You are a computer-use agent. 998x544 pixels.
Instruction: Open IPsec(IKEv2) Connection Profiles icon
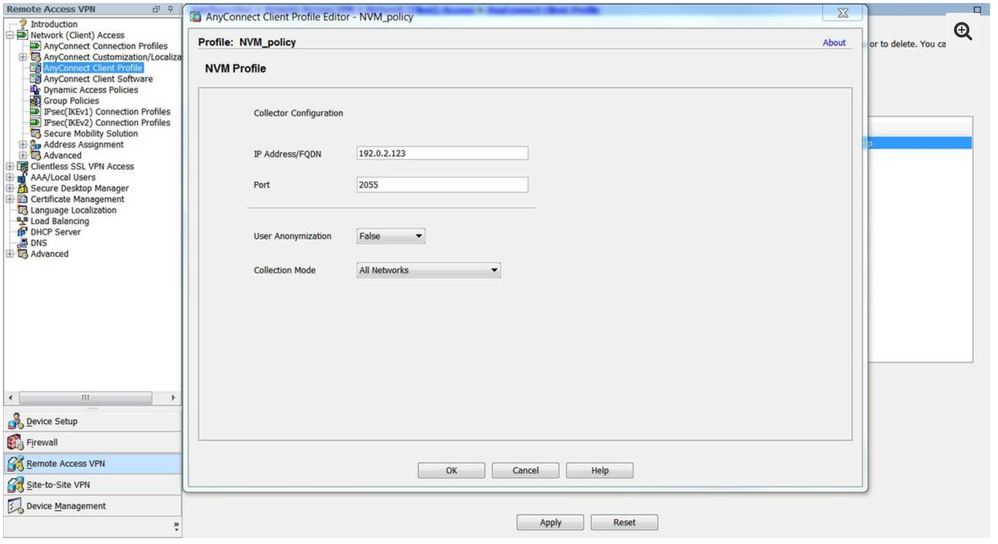click(x=36, y=122)
